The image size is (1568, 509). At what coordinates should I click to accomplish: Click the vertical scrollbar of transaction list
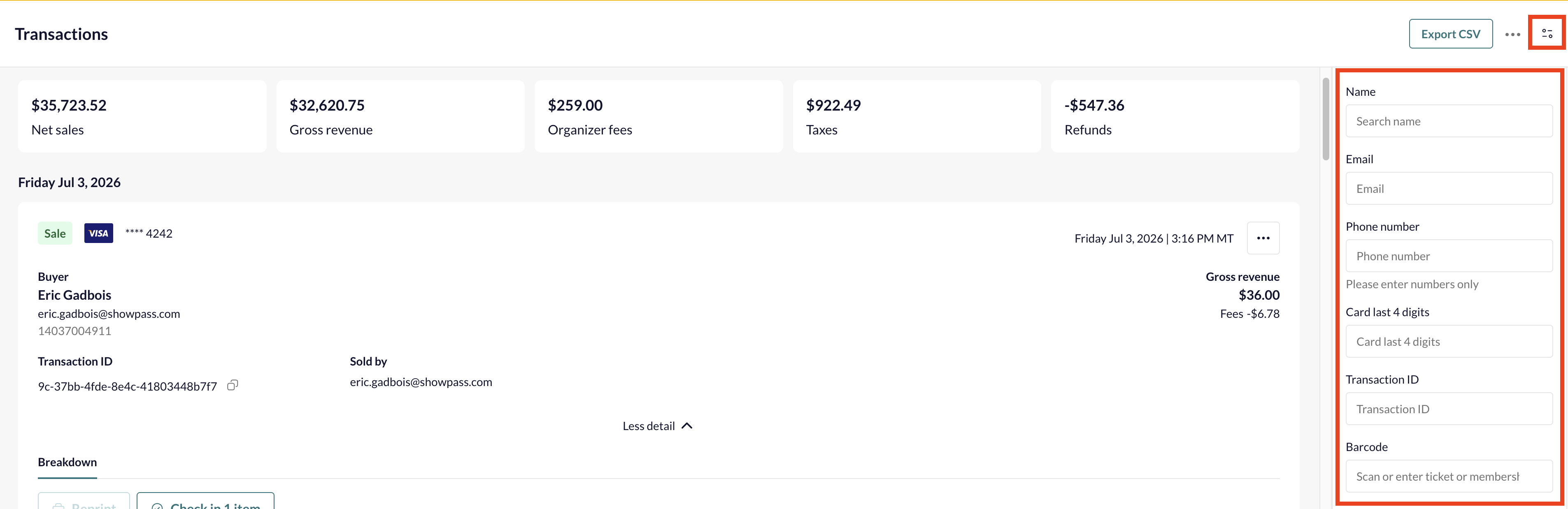[1326, 118]
